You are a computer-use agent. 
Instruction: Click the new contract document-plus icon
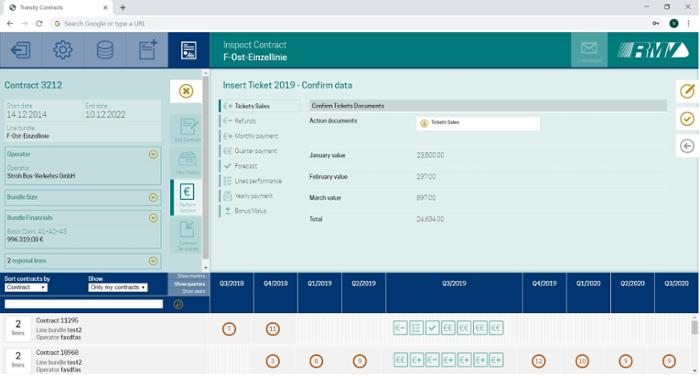coord(147,50)
